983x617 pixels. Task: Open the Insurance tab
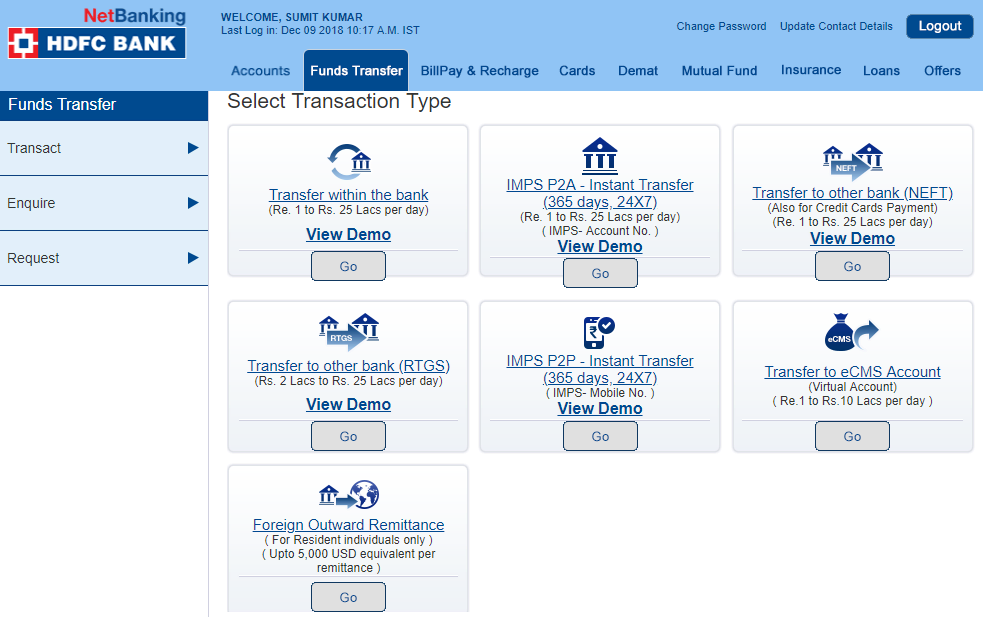click(811, 70)
